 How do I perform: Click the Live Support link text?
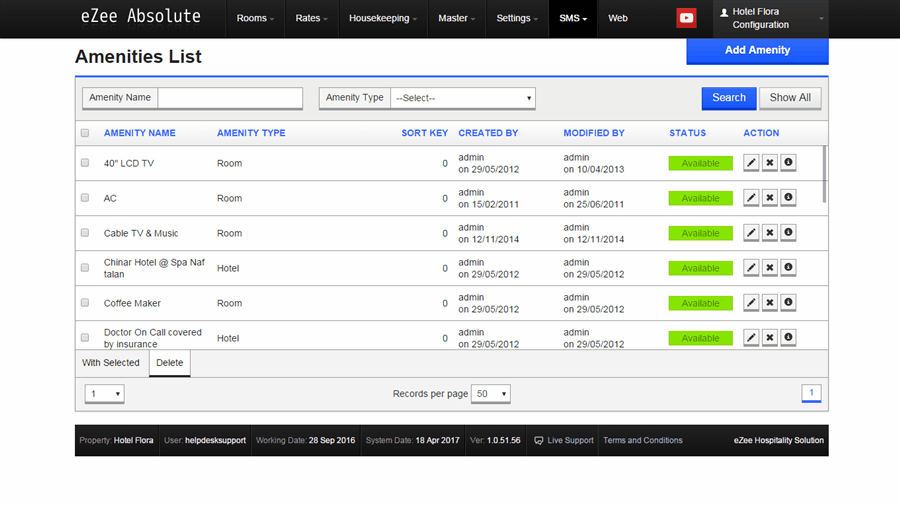tap(570, 441)
